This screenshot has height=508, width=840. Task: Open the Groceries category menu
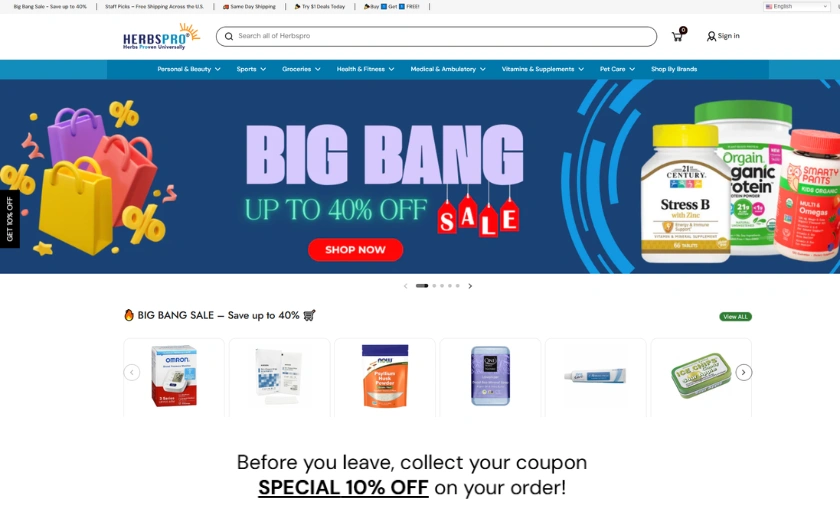pyautogui.click(x=301, y=69)
